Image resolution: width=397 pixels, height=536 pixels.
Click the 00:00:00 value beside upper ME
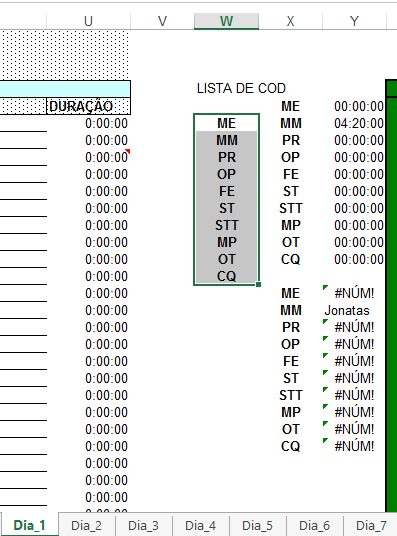tap(354, 106)
